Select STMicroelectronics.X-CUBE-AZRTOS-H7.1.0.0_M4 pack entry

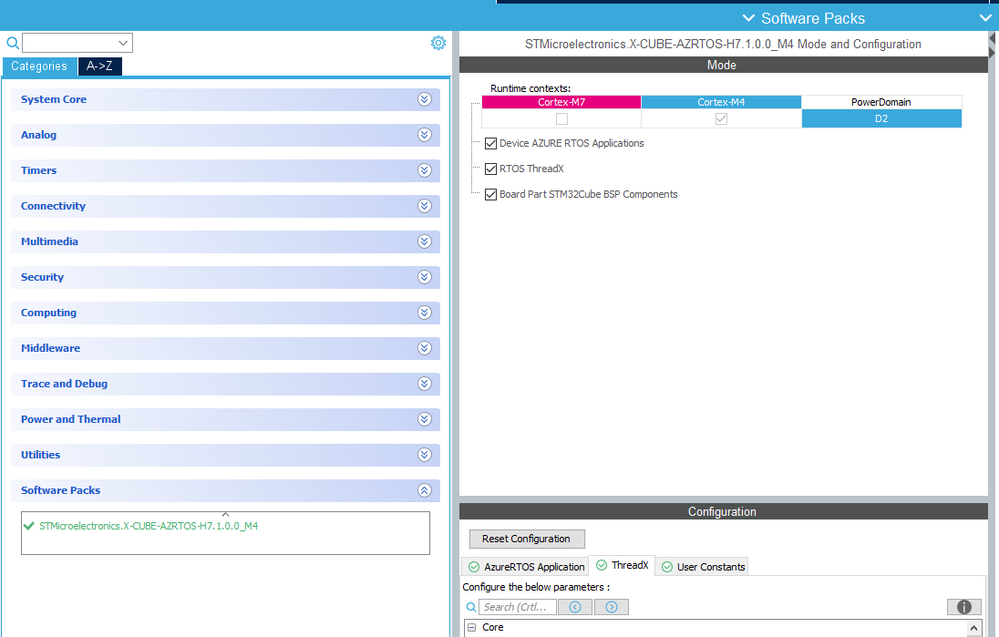pyautogui.click(x=148, y=526)
